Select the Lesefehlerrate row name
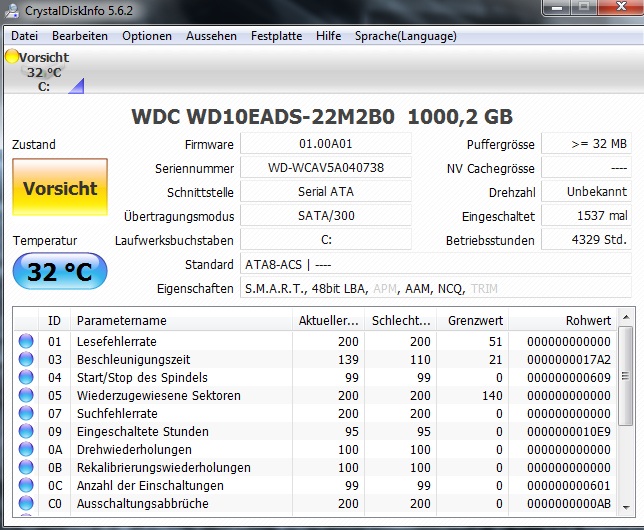The image size is (644, 530). pos(117,341)
